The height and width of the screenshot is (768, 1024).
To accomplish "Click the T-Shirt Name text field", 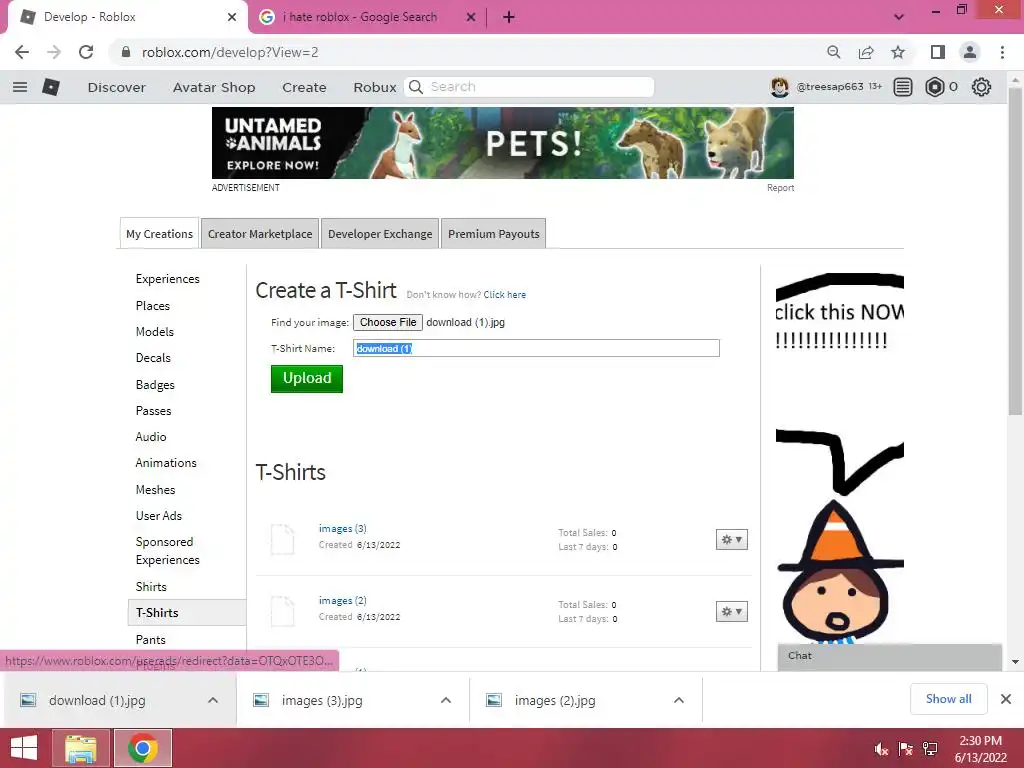I will 536,348.
